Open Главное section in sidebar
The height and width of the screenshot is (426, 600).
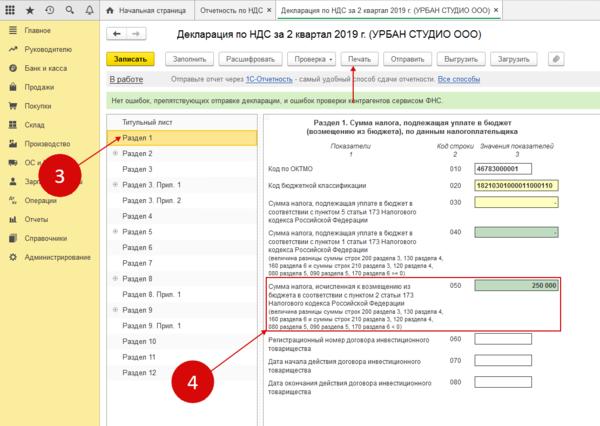tap(38, 30)
